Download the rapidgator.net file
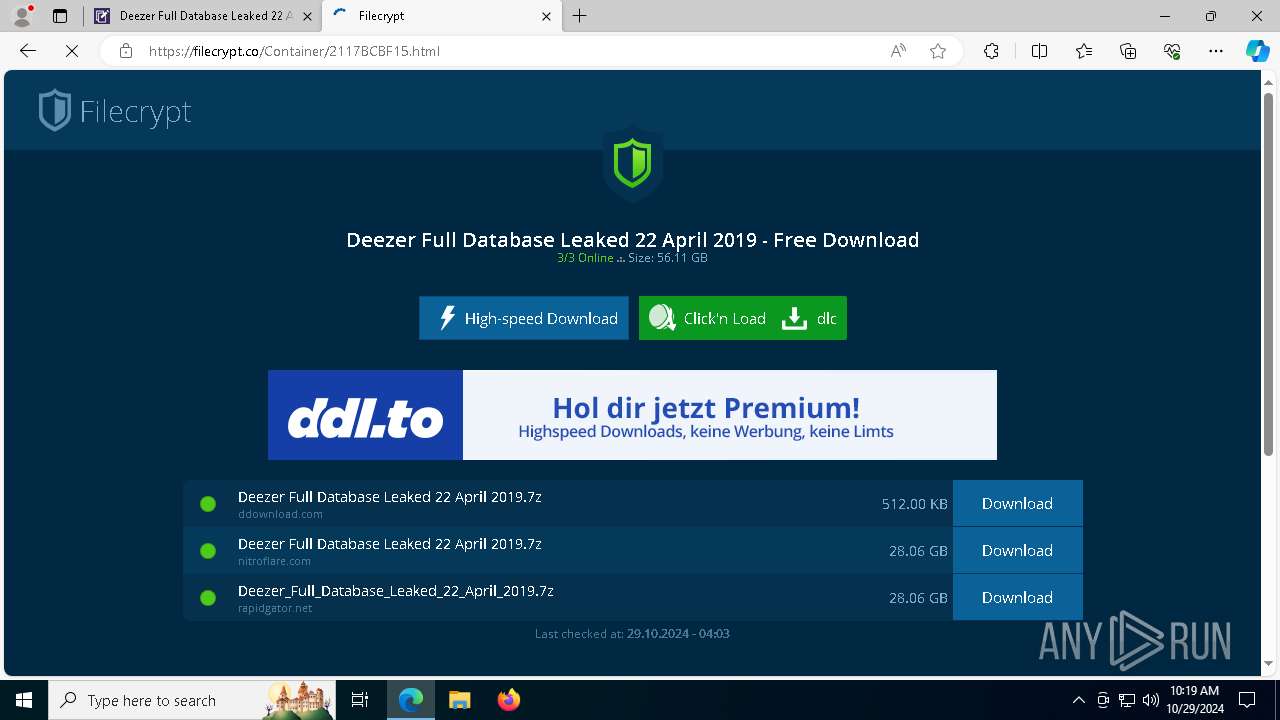 (1017, 597)
